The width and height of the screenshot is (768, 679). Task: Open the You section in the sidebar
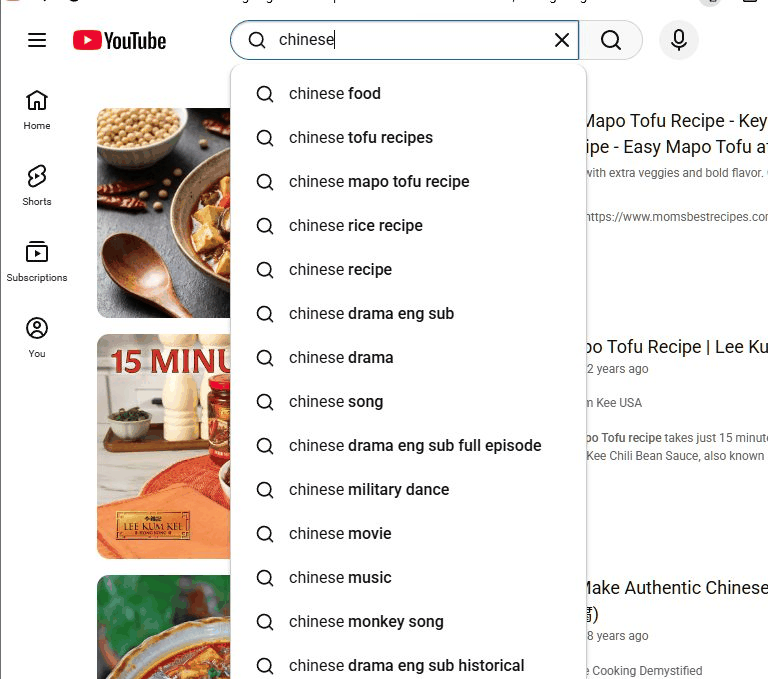37,338
